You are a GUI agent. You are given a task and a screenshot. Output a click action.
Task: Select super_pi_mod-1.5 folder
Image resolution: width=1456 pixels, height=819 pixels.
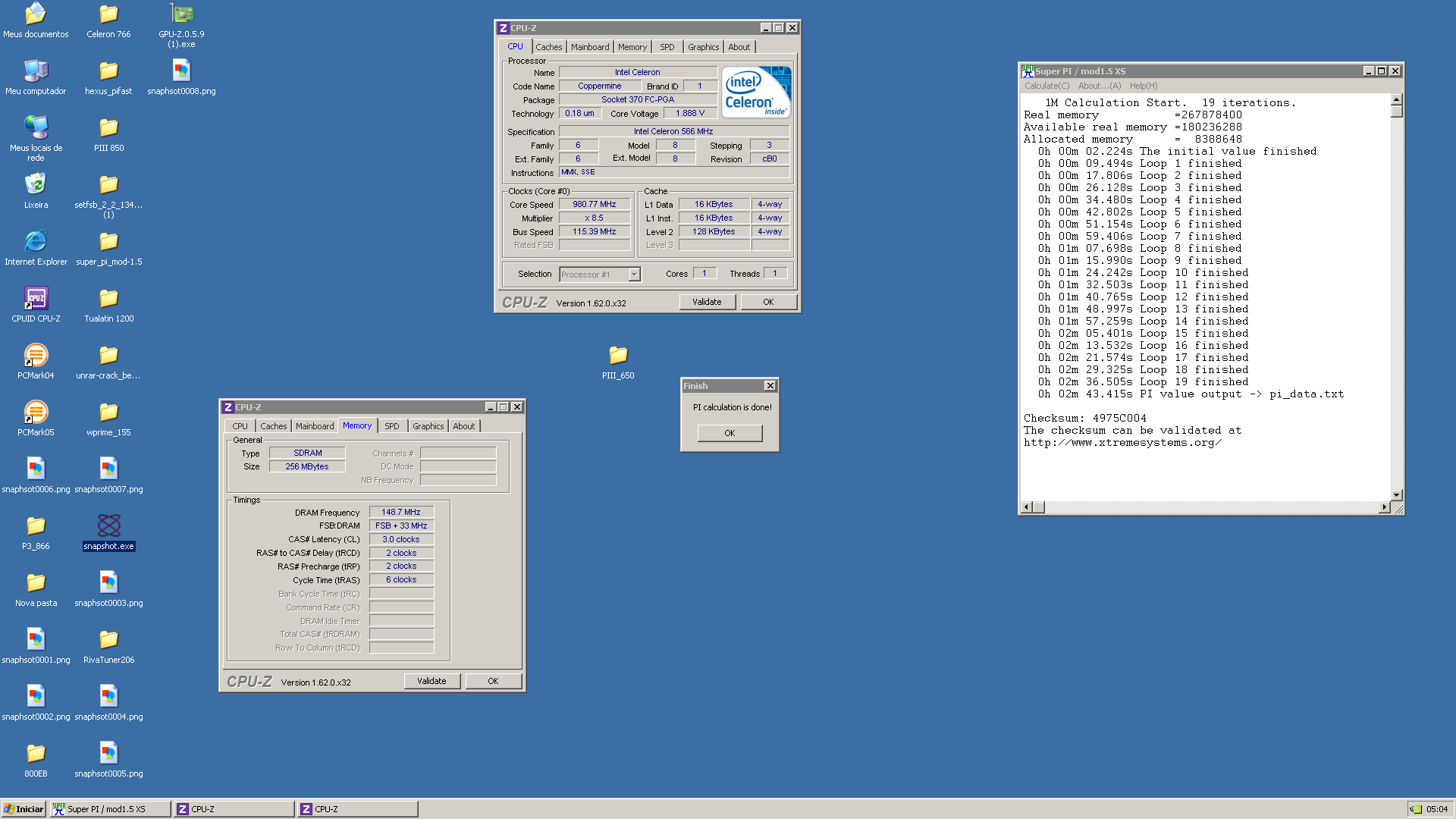(x=108, y=248)
